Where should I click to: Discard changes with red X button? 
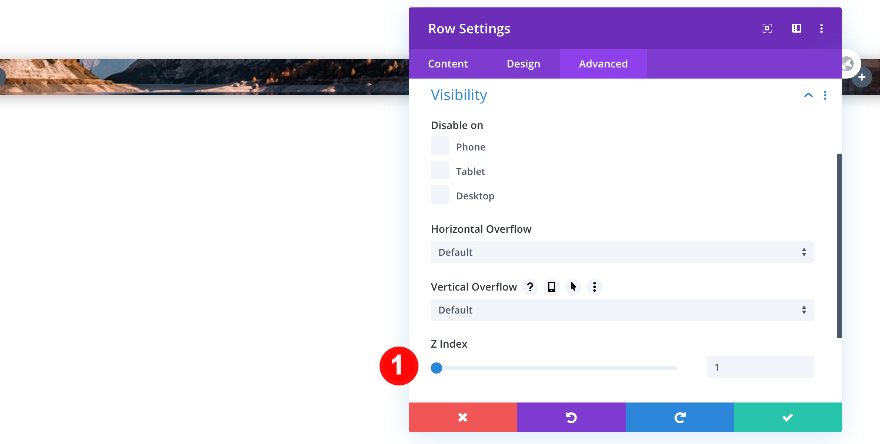[x=463, y=417]
